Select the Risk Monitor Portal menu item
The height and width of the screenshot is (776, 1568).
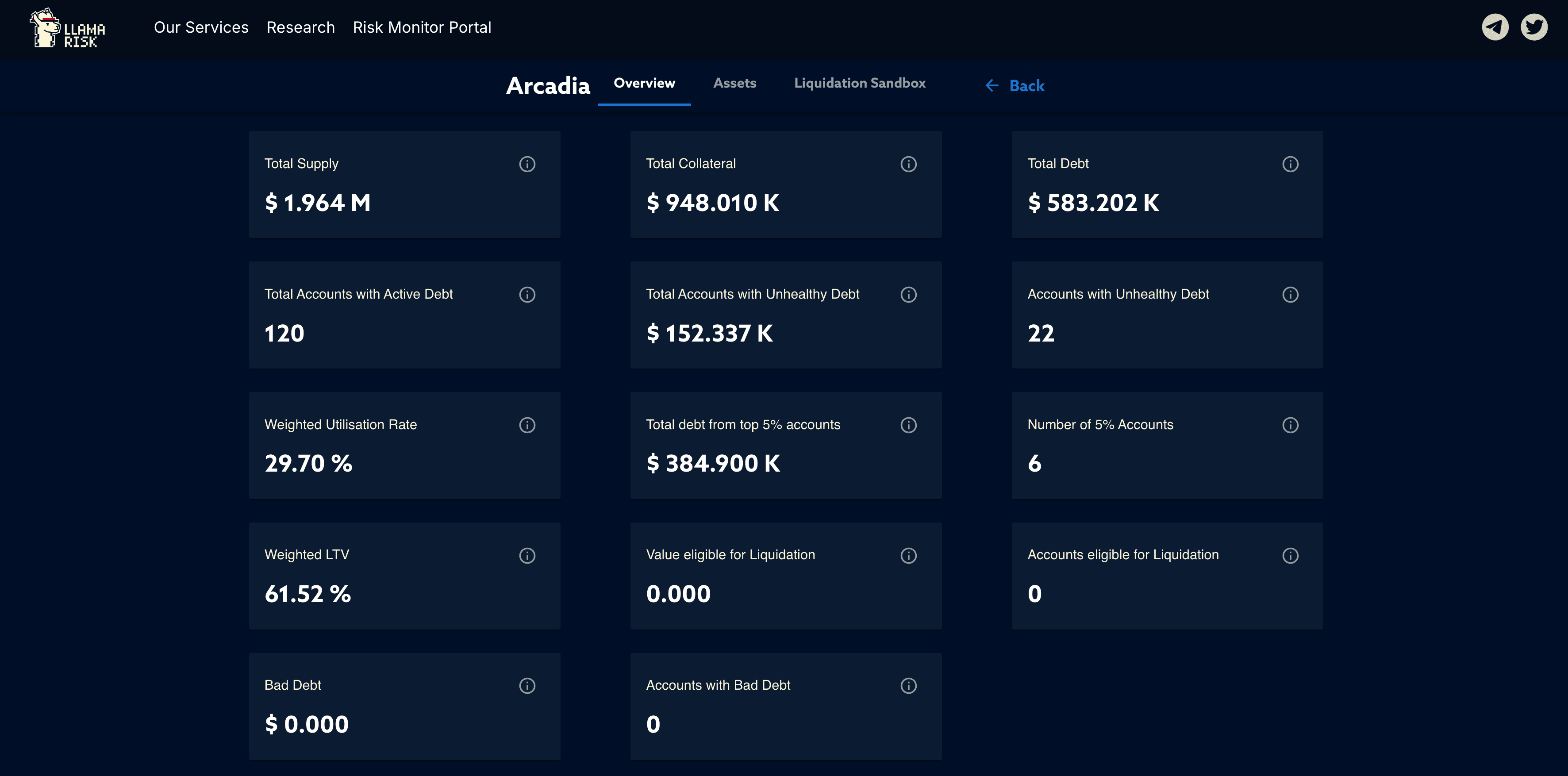pyautogui.click(x=422, y=27)
